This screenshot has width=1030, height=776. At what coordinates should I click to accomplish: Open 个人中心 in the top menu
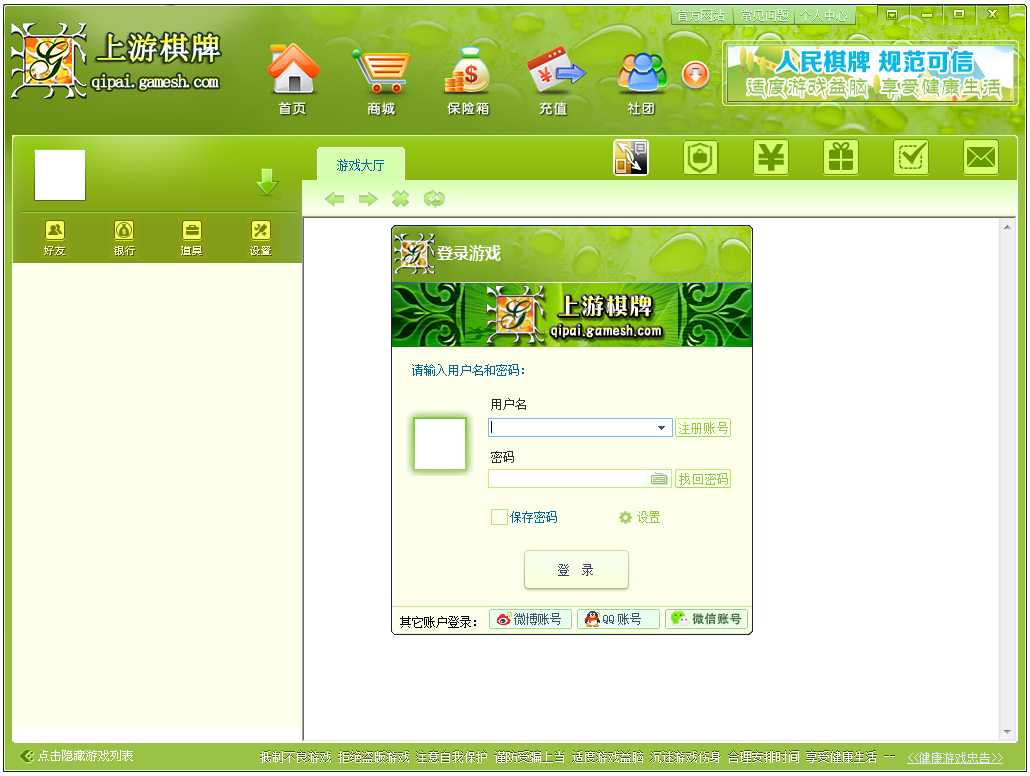click(824, 16)
